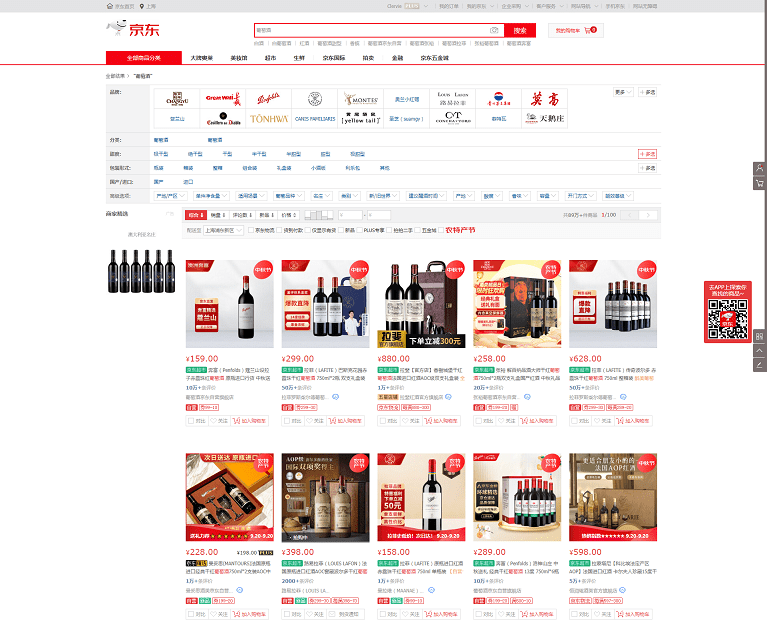The height and width of the screenshot is (628, 767).
Task: Check the compare box on ¥299.00 product
Action: pyautogui.click(x=287, y=421)
